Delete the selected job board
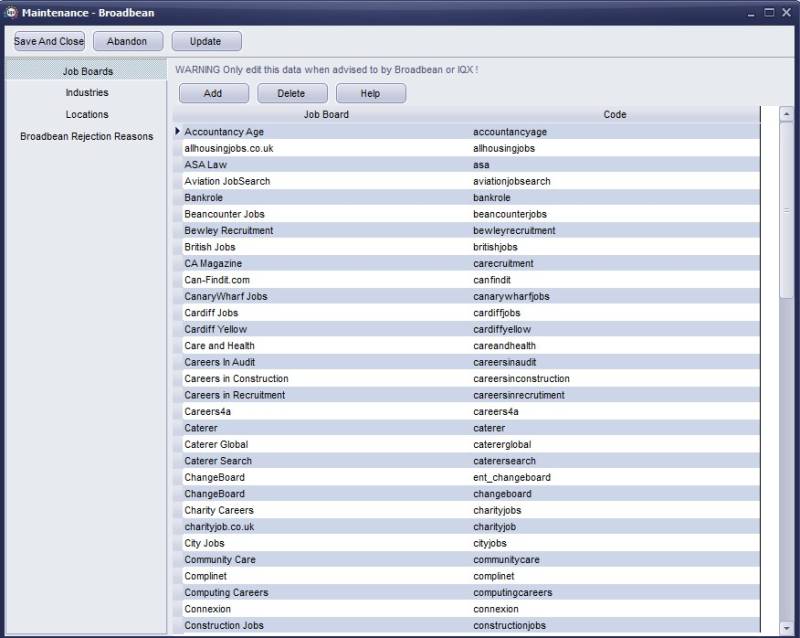 click(x=292, y=93)
